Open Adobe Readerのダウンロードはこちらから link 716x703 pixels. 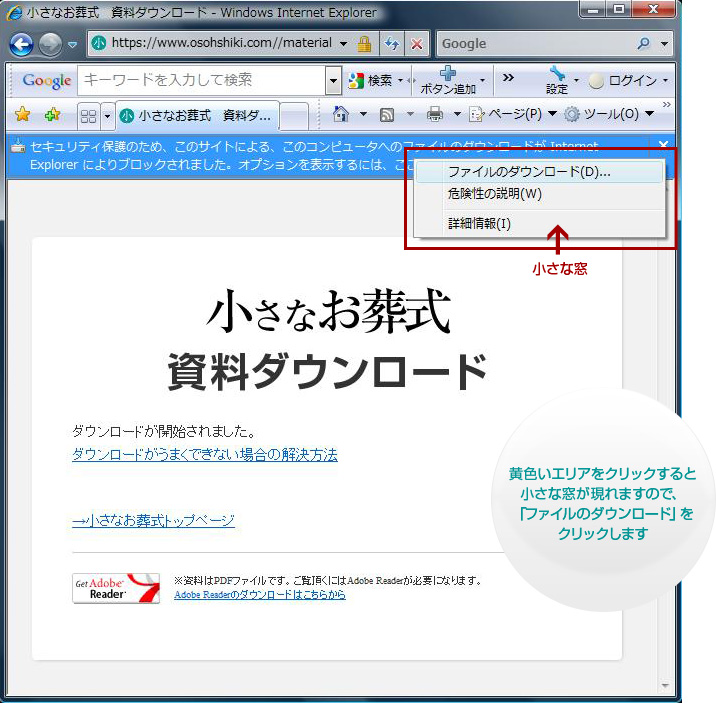260,595
